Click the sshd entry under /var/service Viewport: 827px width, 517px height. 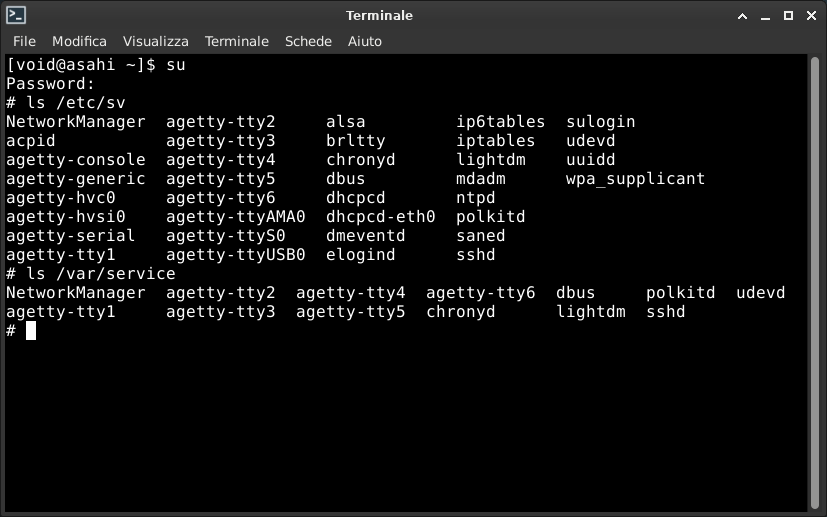tap(666, 312)
